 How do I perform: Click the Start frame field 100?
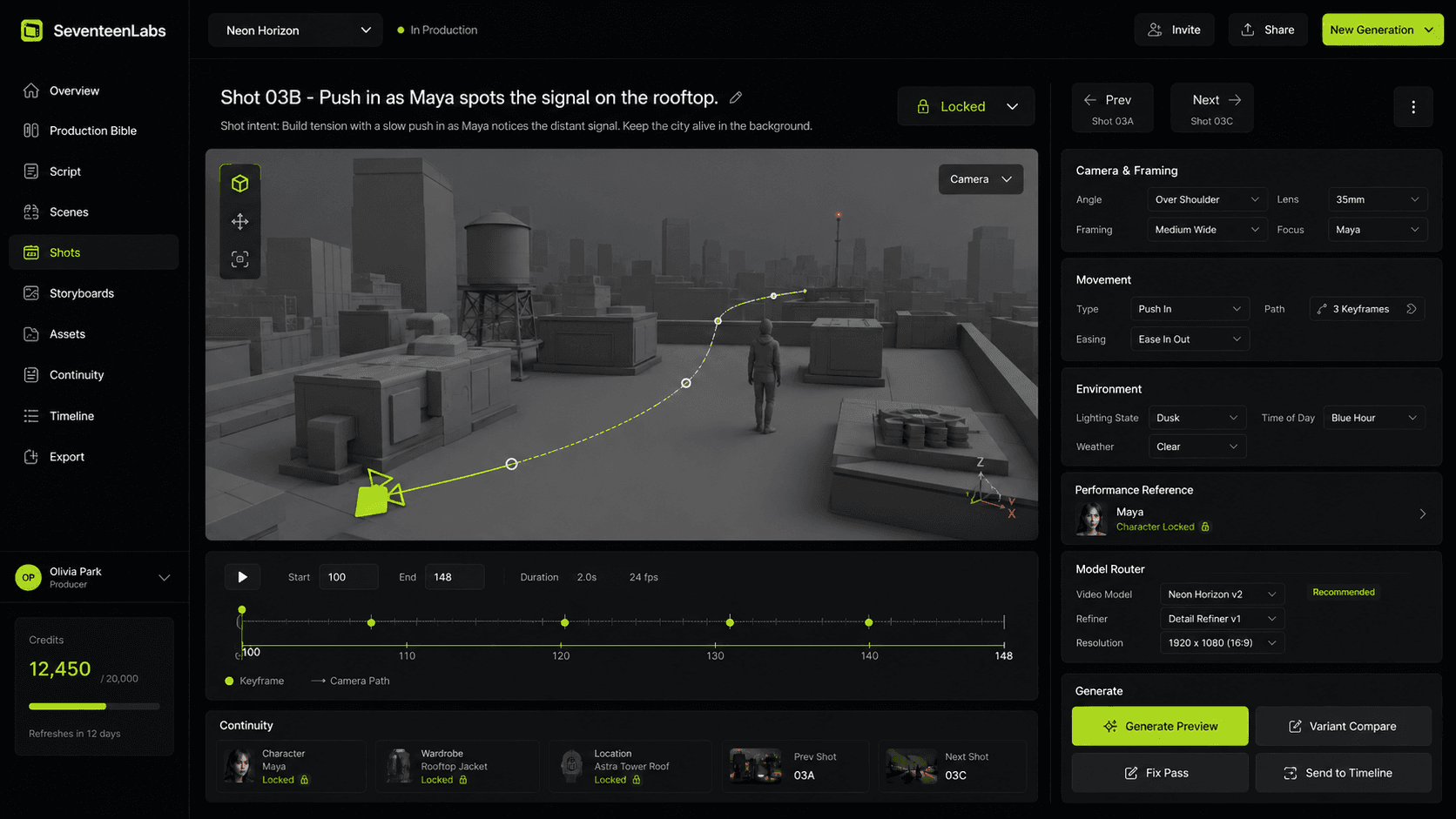(x=348, y=577)
